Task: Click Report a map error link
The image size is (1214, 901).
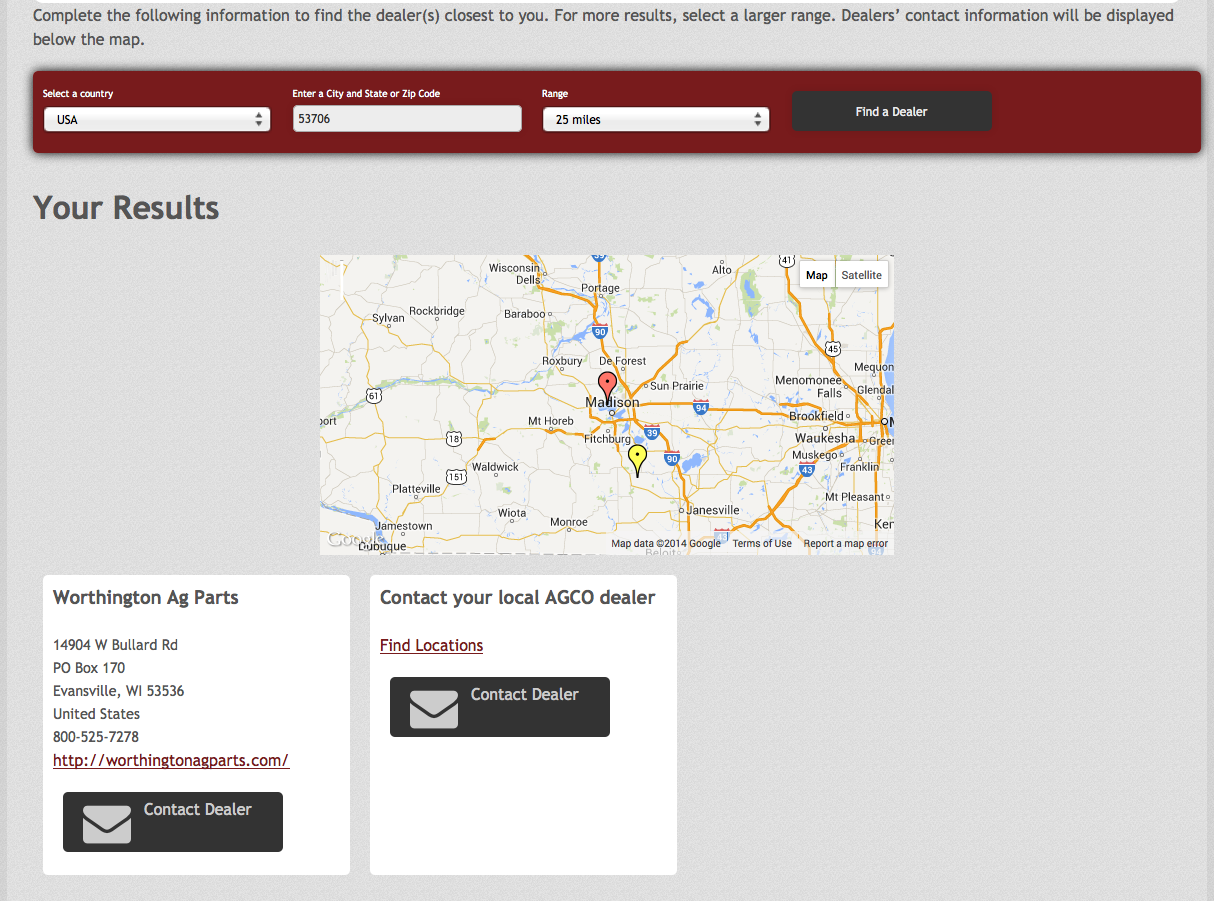Action: [846, 544]
